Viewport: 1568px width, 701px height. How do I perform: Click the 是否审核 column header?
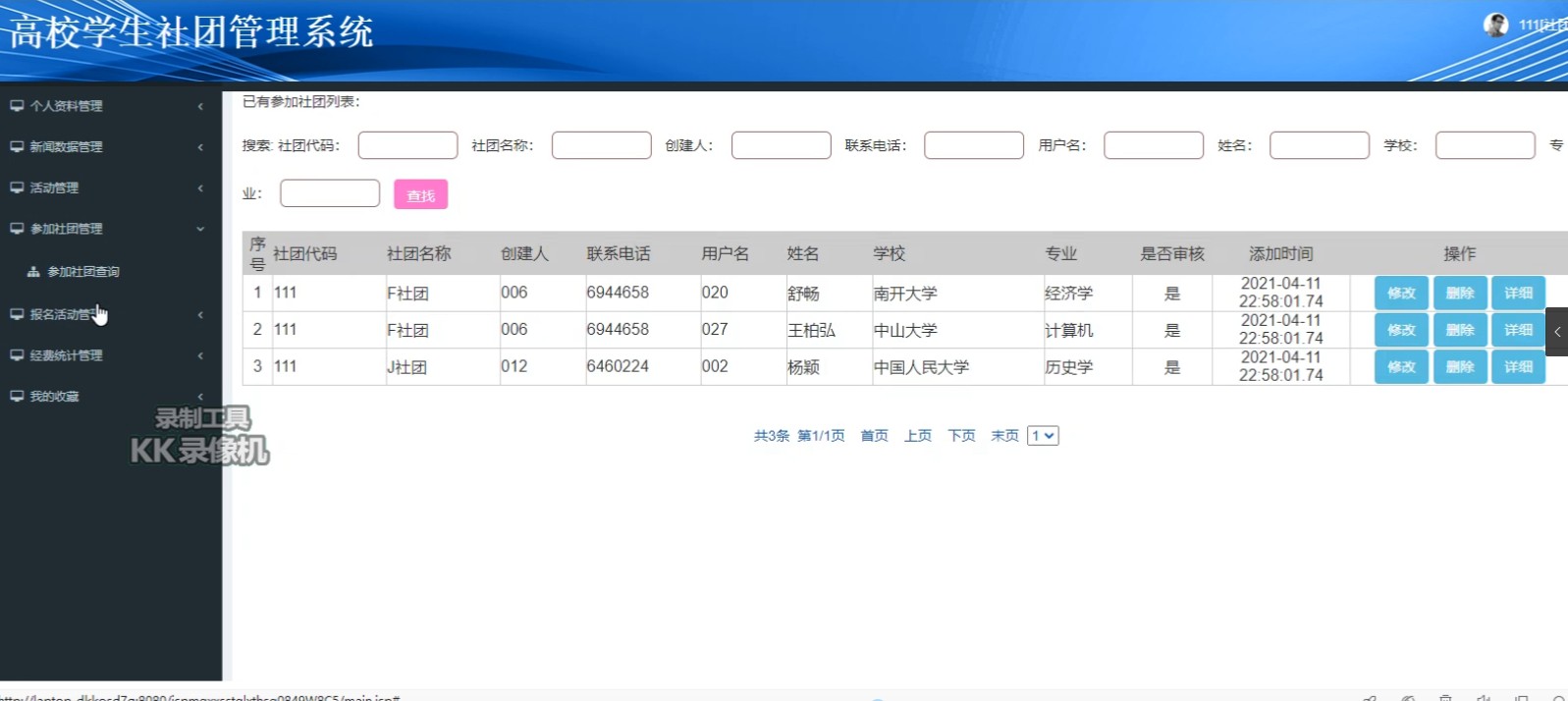pos(1172,253)
